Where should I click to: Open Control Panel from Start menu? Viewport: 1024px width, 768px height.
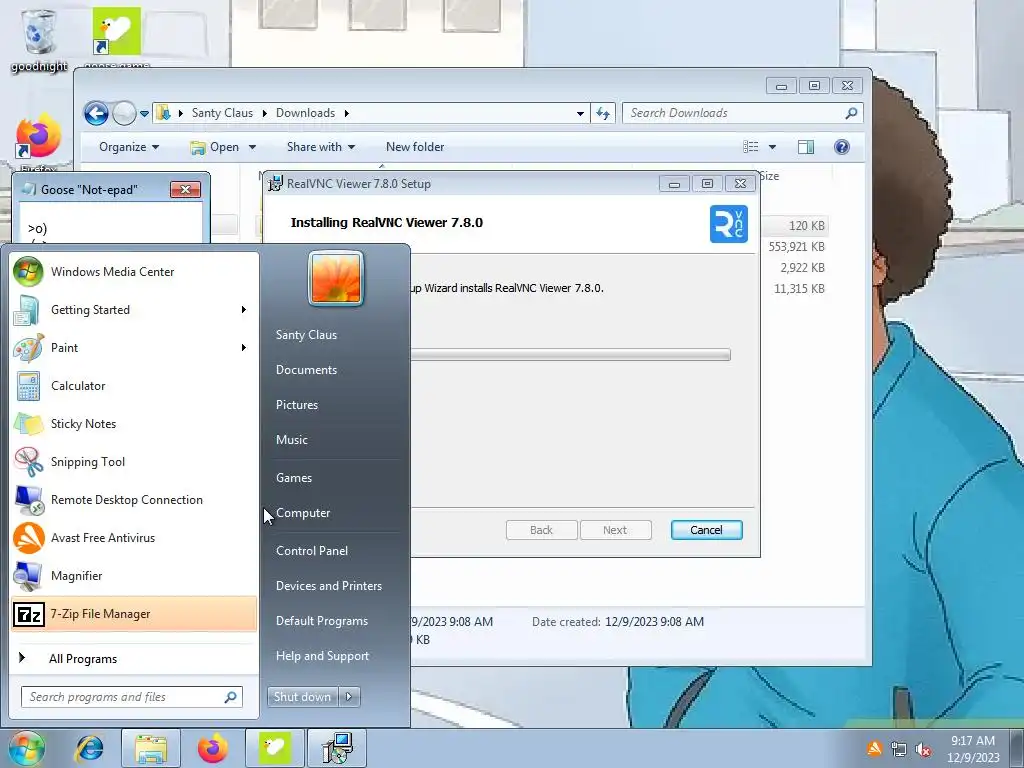coord(312,551)
